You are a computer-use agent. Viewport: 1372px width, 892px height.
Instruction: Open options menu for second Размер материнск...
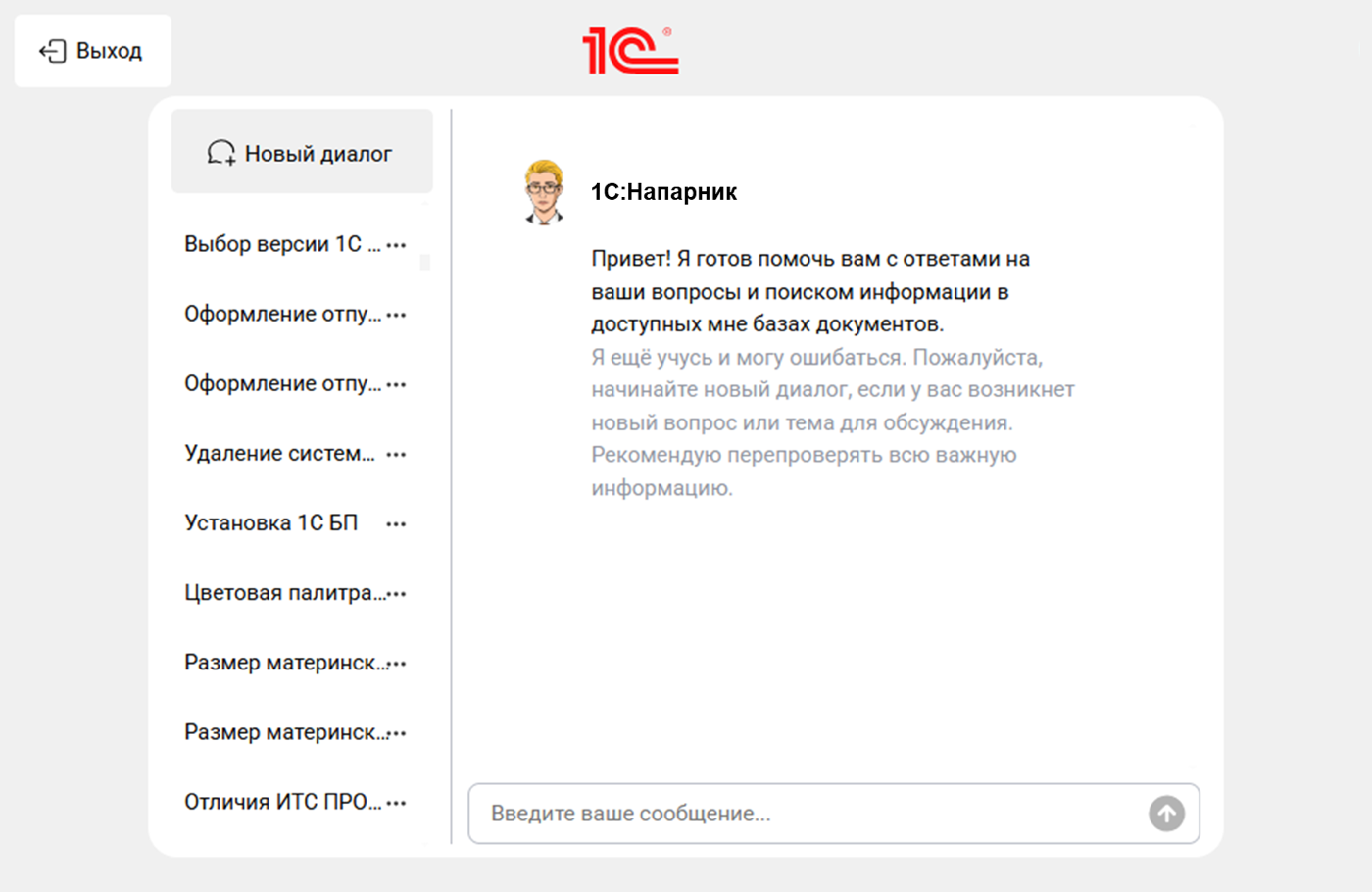point(397,733)
